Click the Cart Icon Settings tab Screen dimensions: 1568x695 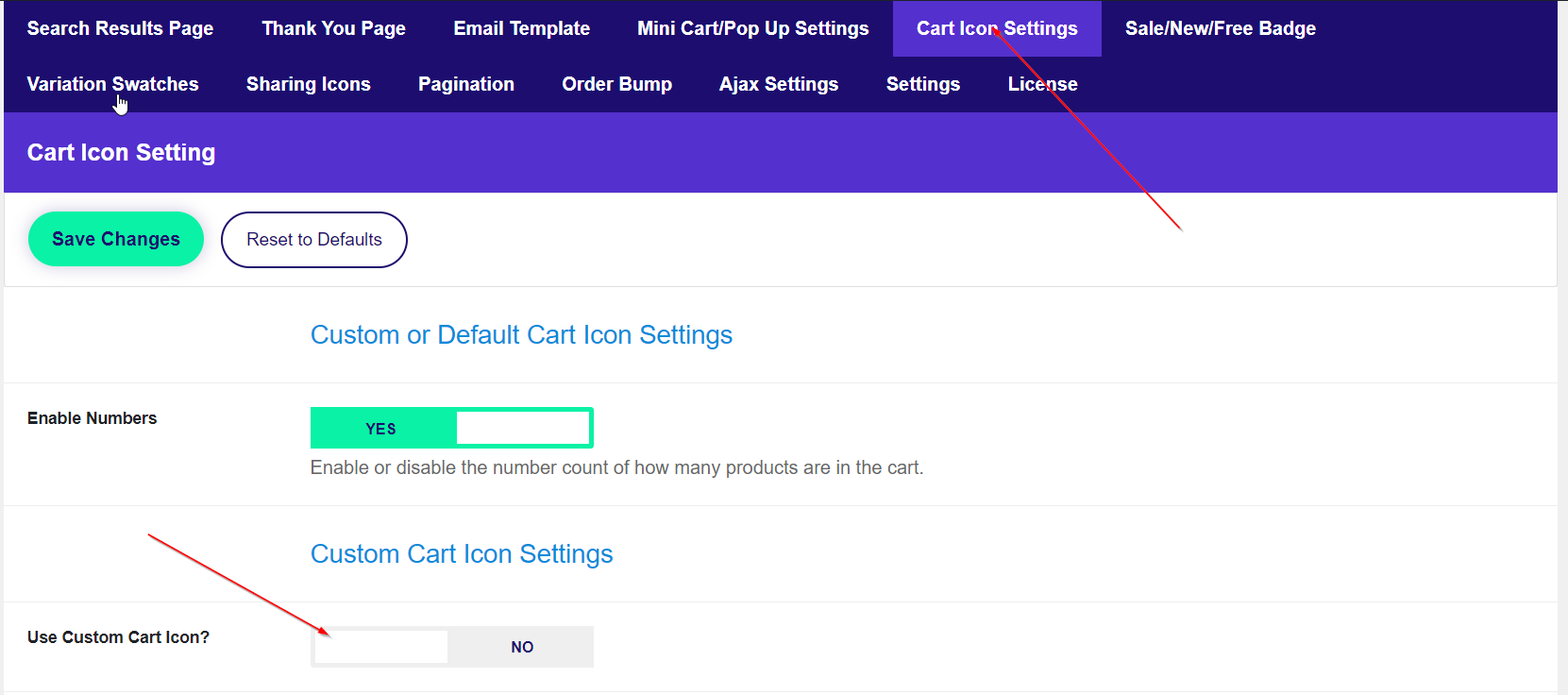coord(996,28)
